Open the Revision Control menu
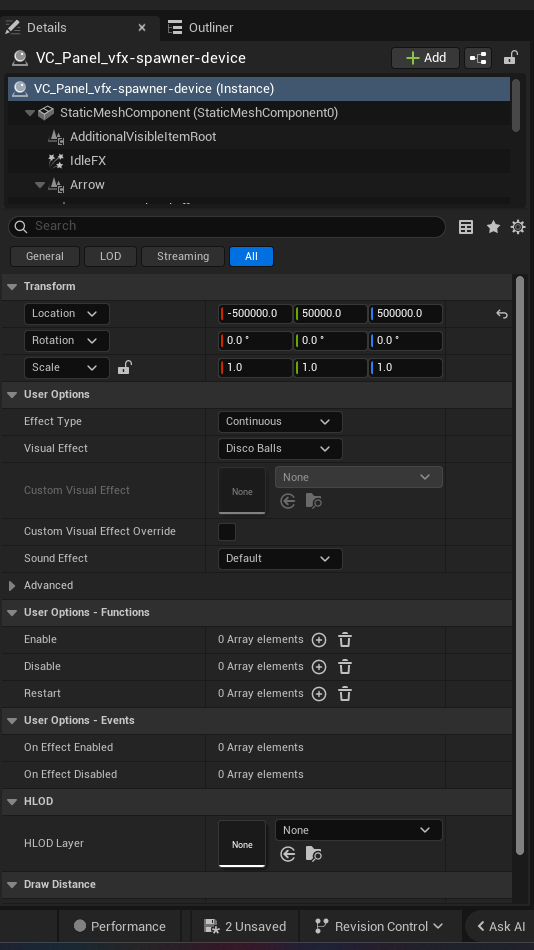The height and width of the screenshot is (950, 534). pos(380,926)
